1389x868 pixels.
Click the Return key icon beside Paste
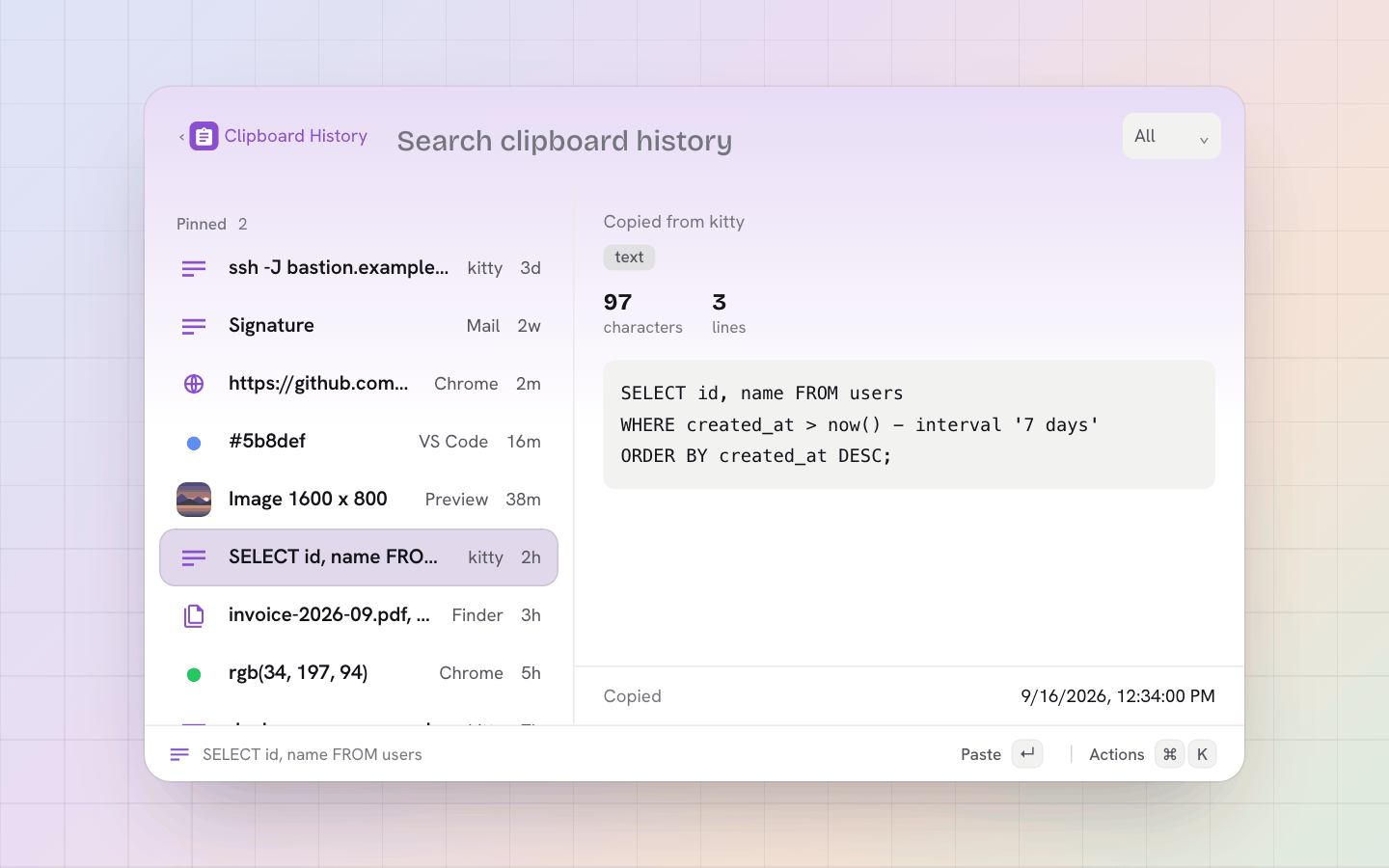coord(1027,754)
